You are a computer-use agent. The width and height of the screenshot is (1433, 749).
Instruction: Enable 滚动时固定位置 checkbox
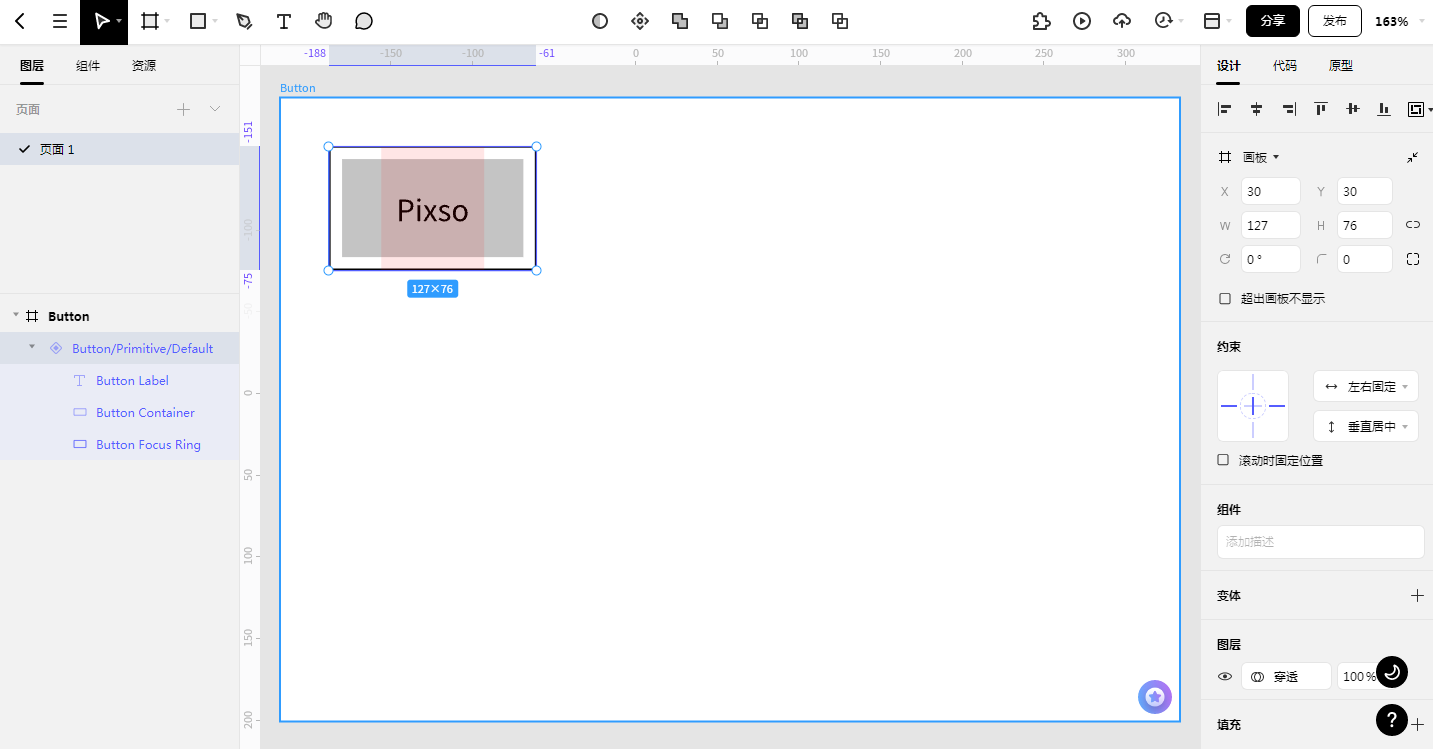(x=1223, y=460)
